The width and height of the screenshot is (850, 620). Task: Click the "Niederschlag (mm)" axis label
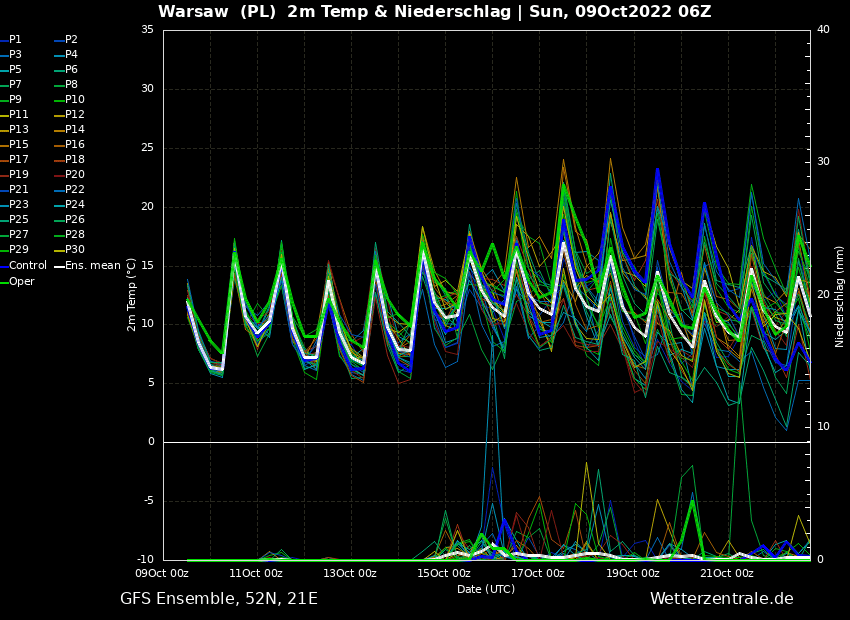pos(839,295)
